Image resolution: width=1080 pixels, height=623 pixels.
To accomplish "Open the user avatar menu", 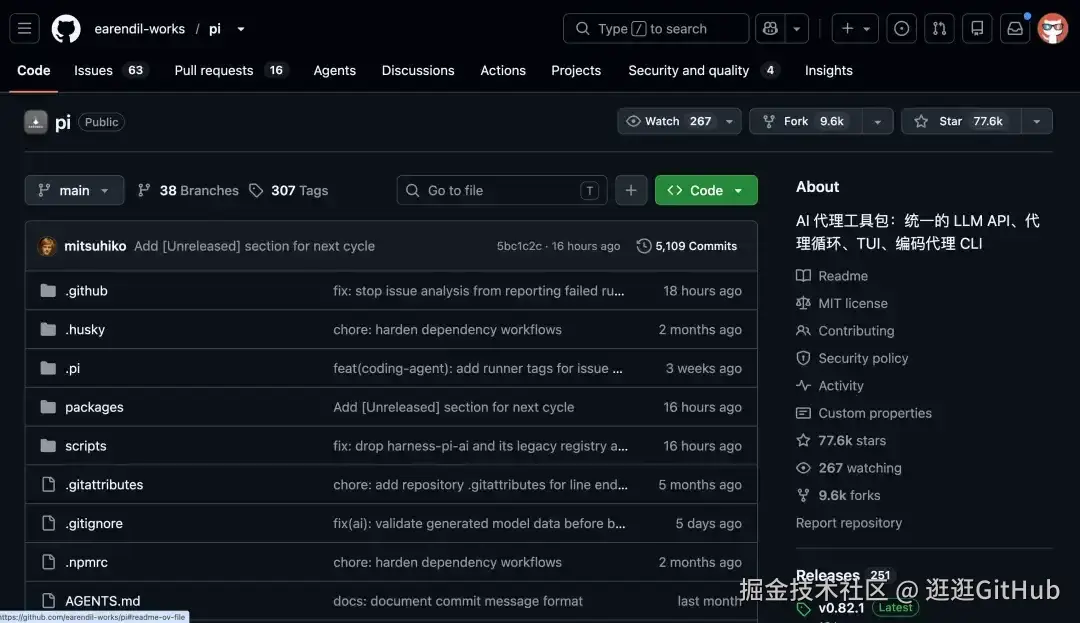I will [1052, 29].
